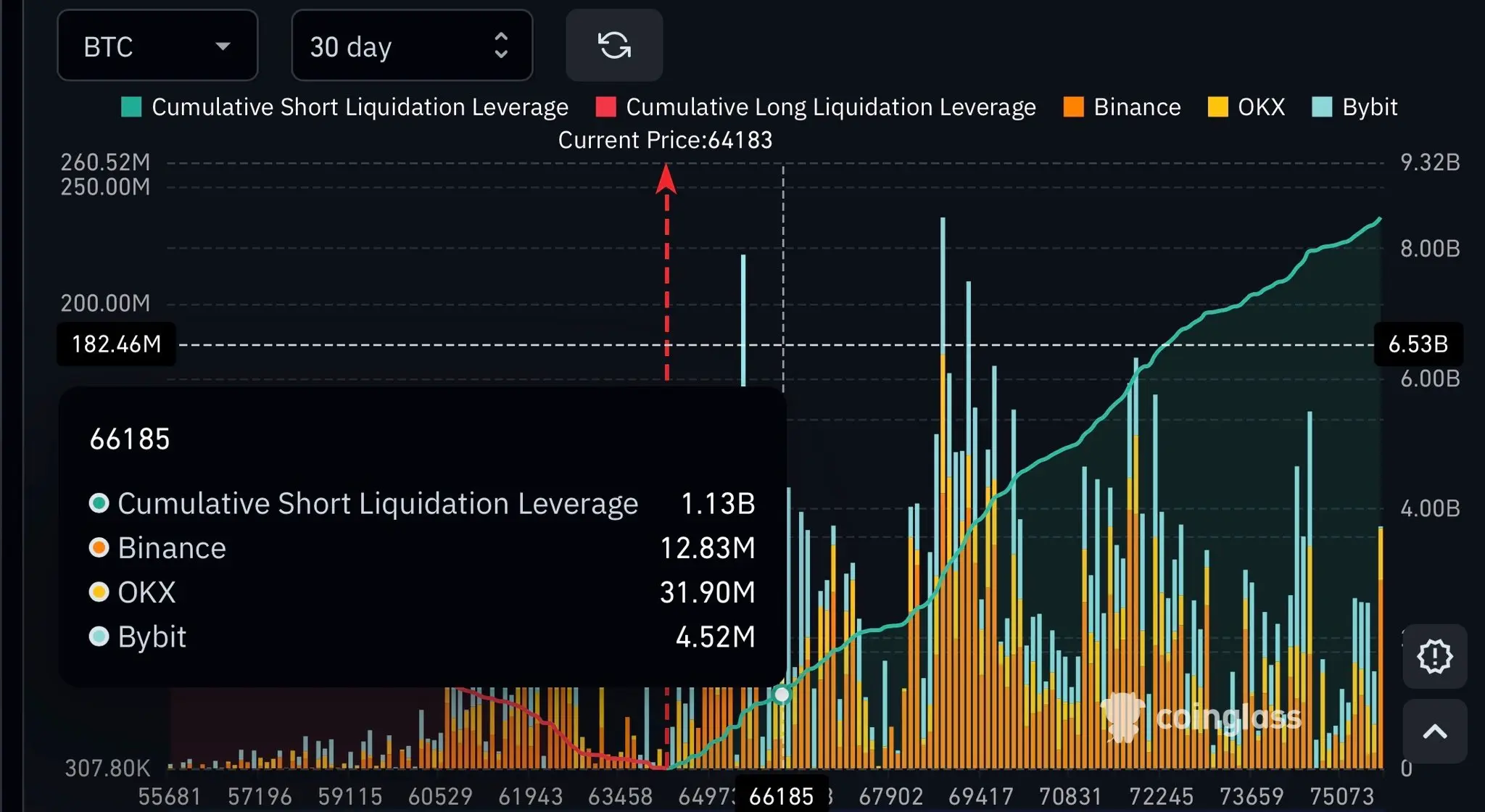
Task: Click the red current price arrowhead
Action: click(x=666, y=180)
